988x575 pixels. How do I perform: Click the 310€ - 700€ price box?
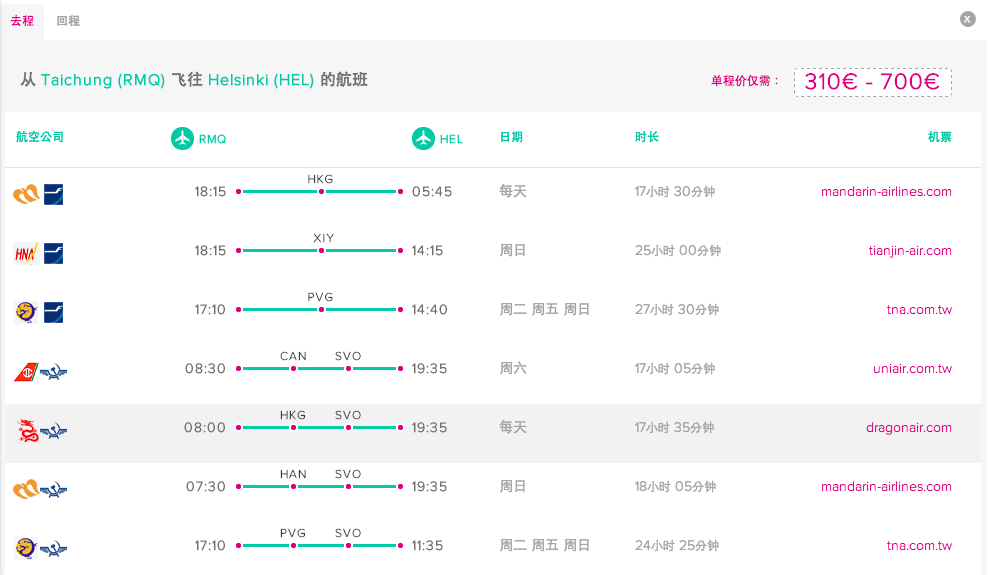pos(872,82)
